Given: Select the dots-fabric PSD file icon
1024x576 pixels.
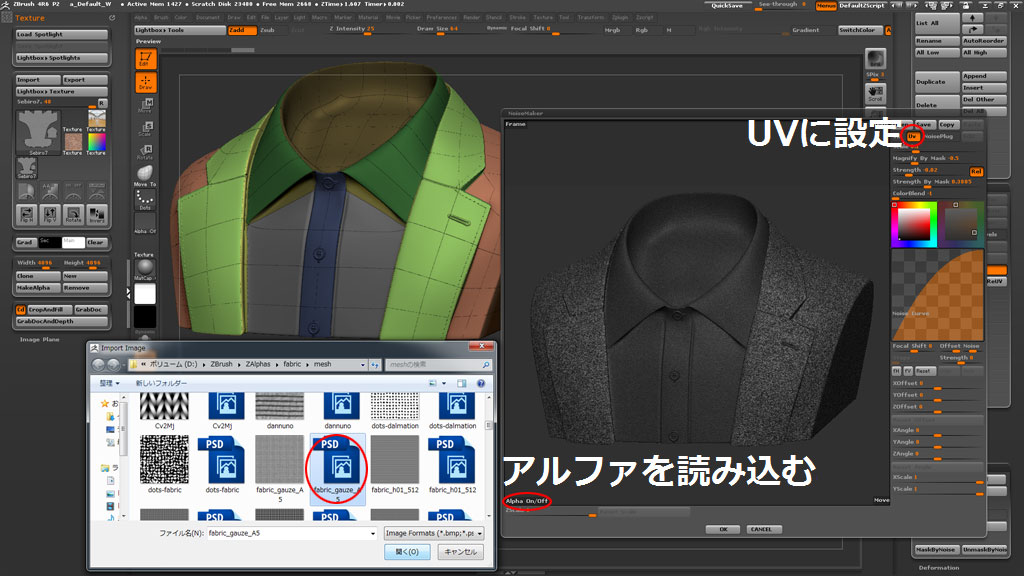Looking at the screenshot, I should (x=222, y=465).
